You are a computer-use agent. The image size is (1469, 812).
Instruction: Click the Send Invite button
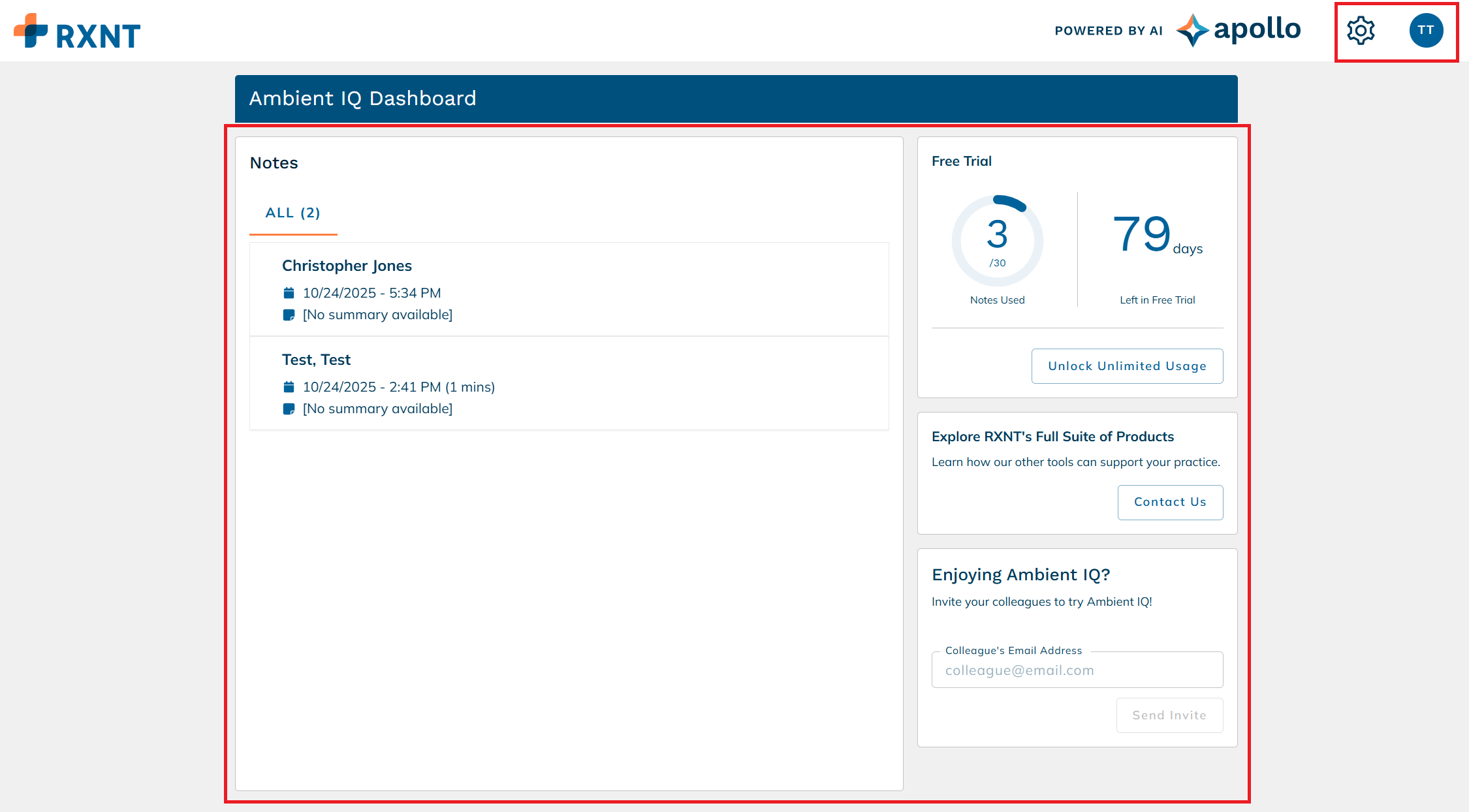(1169, 715)
